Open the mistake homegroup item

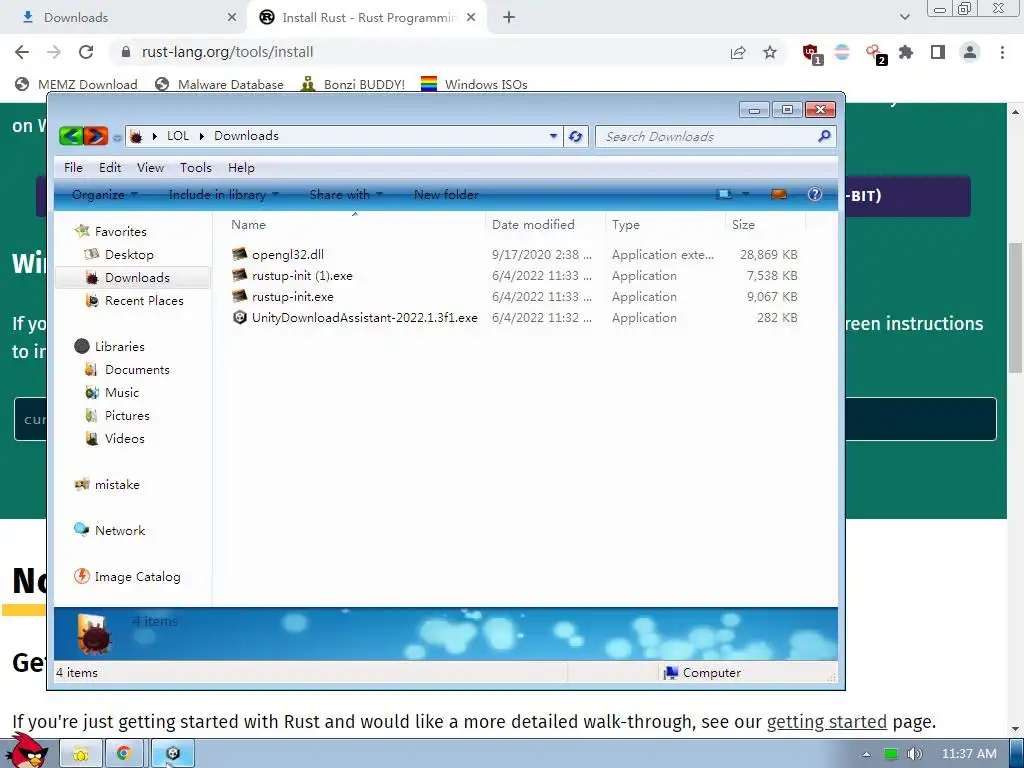[117, 485]
